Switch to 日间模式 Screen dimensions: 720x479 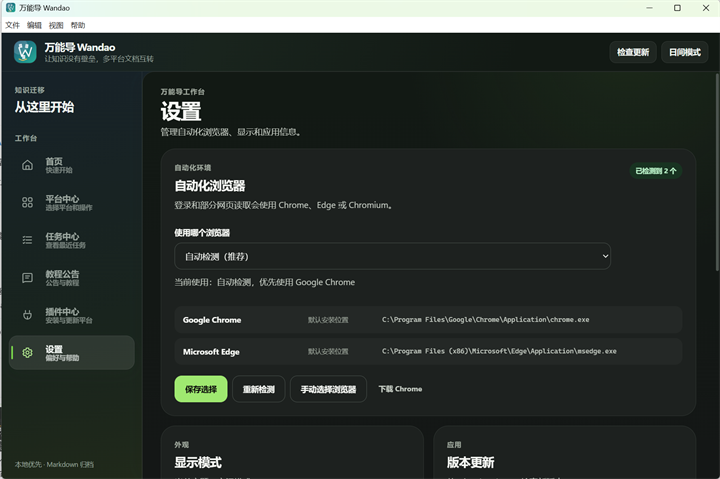685,52
